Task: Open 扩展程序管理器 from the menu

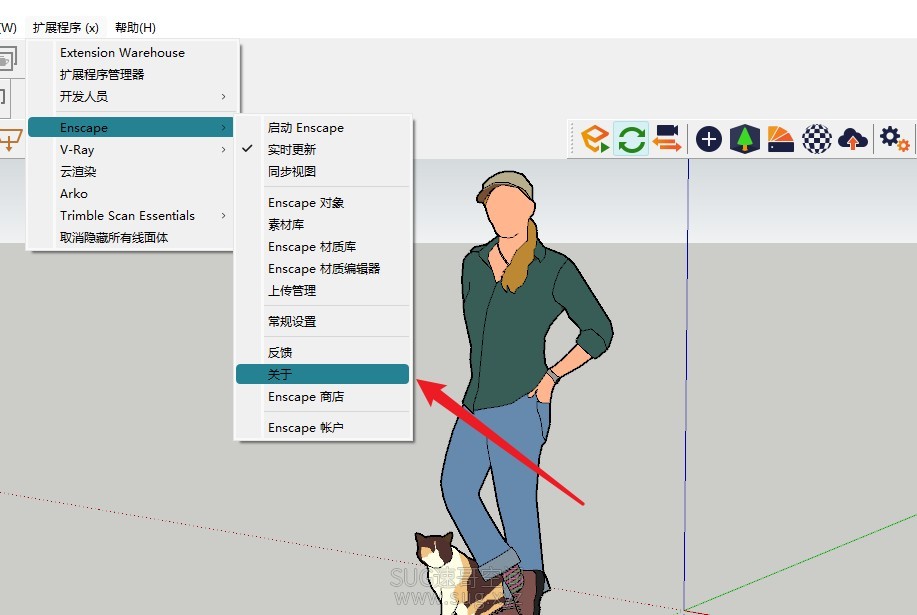Action: tap(132, 74)
